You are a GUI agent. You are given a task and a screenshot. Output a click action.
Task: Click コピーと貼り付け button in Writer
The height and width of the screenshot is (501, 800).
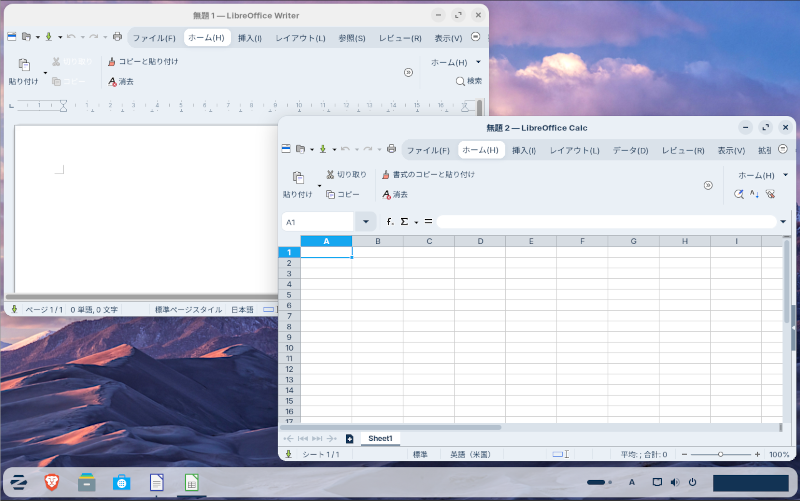pos(143,61)
